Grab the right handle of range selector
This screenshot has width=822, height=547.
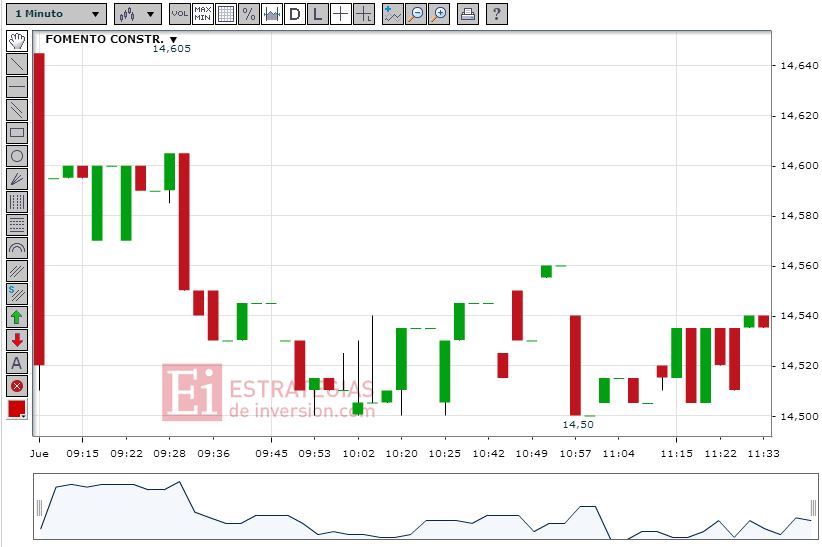[813, 508]
